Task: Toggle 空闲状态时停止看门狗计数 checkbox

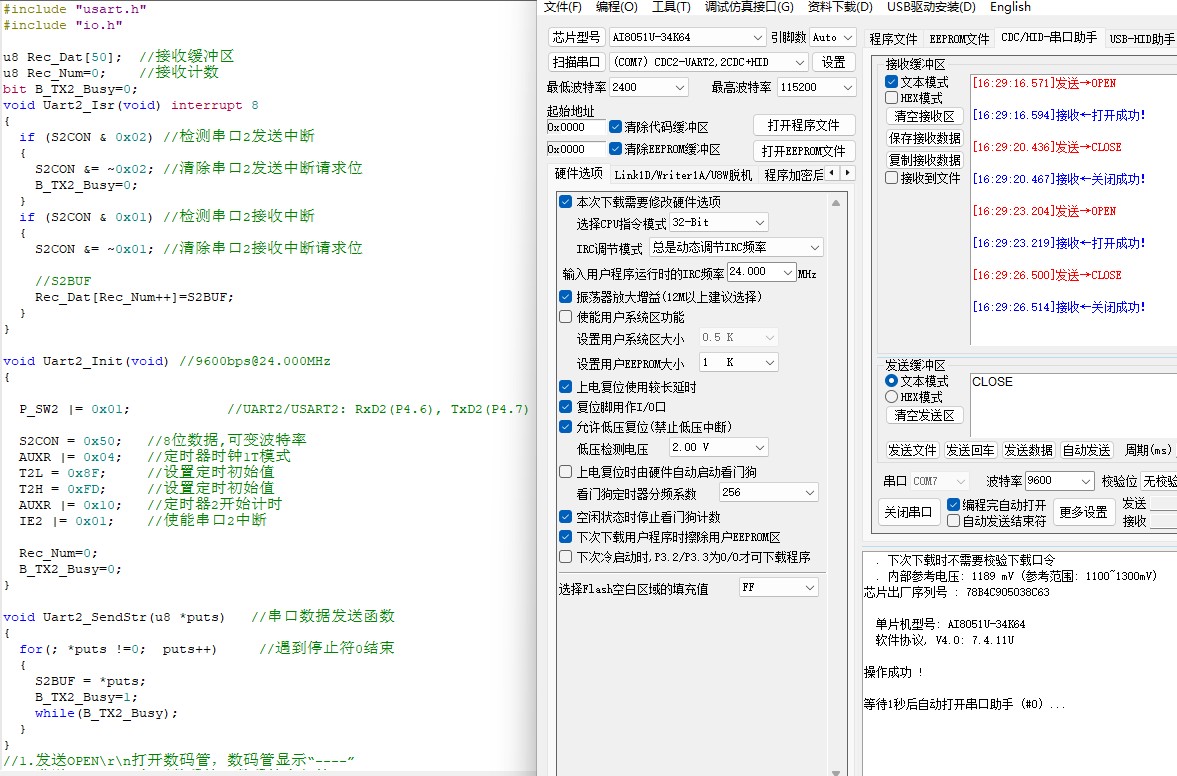Action: (565, 517)
